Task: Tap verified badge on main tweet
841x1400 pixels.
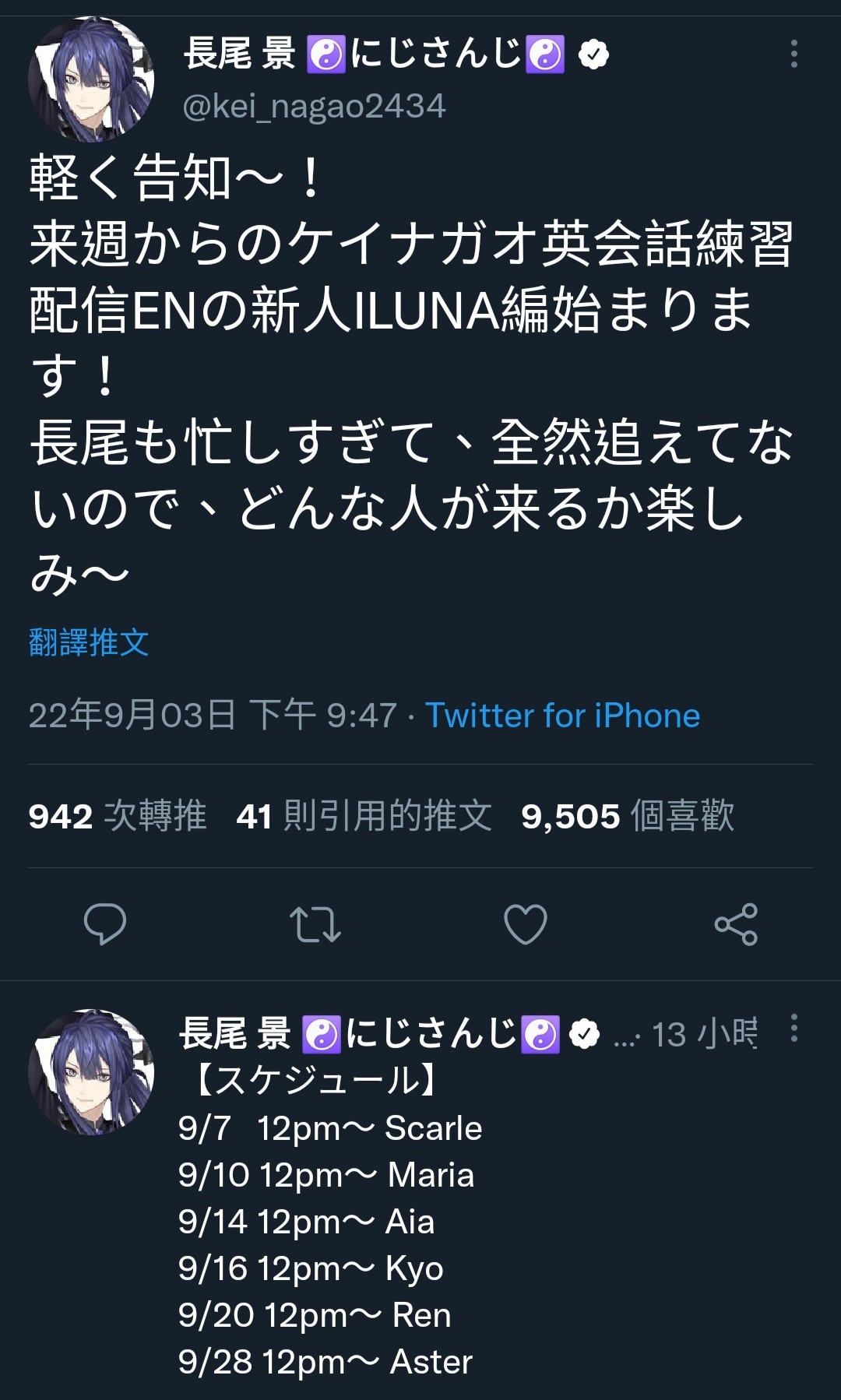Action: pos(593,55)
